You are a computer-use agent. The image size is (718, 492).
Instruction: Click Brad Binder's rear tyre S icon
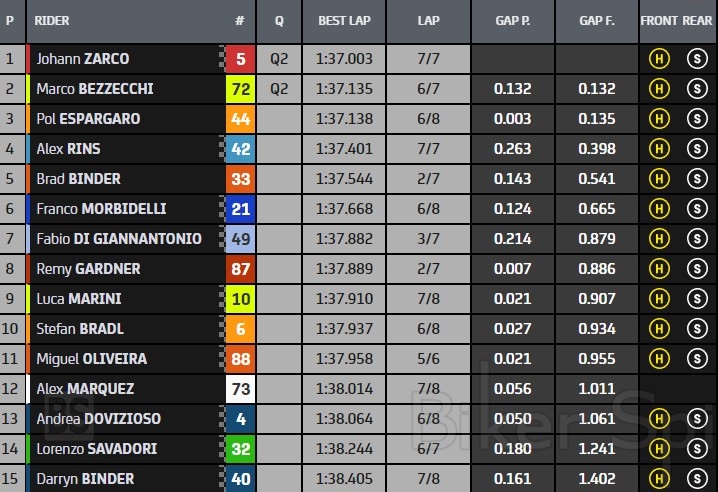(x=697, y=179)
